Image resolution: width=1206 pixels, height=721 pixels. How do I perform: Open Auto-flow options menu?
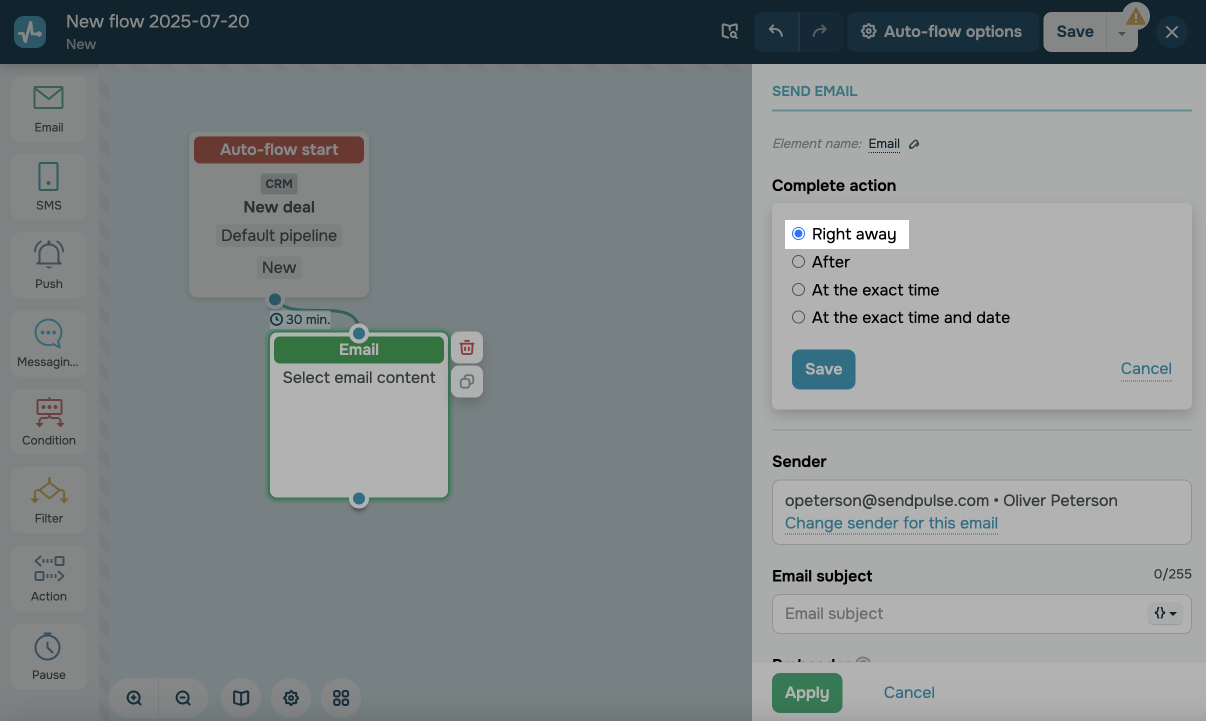[941, 32]
